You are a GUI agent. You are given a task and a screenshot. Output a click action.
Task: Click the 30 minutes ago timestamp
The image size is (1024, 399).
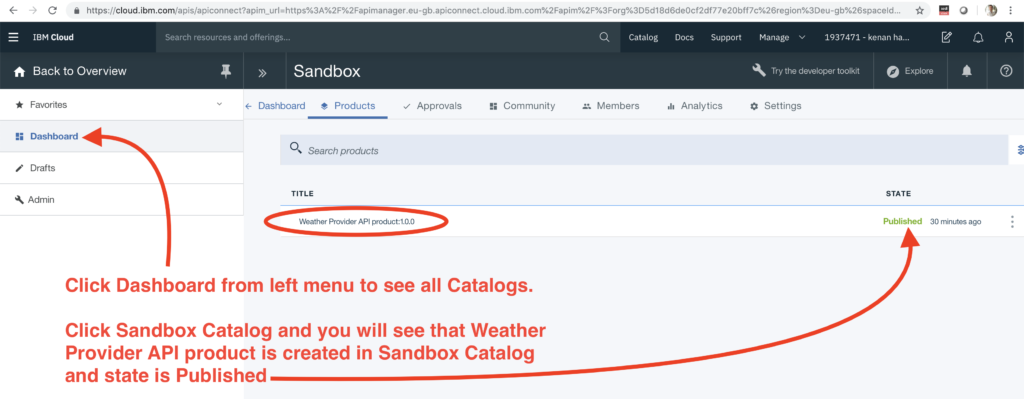pyautogui.click(x=955, y=221)
